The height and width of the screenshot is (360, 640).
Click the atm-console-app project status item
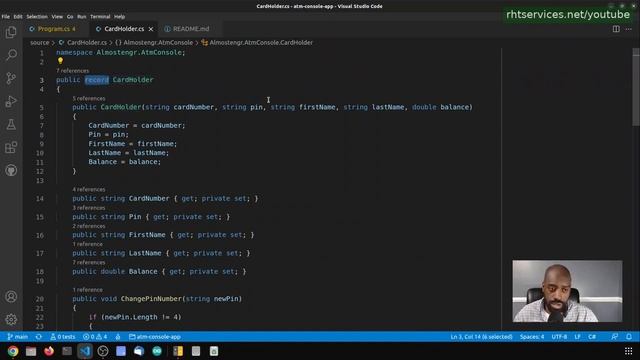155,337
